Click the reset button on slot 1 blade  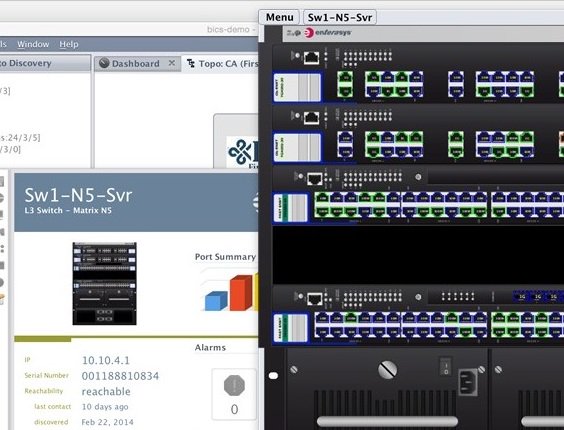click(x=297, y=55)
